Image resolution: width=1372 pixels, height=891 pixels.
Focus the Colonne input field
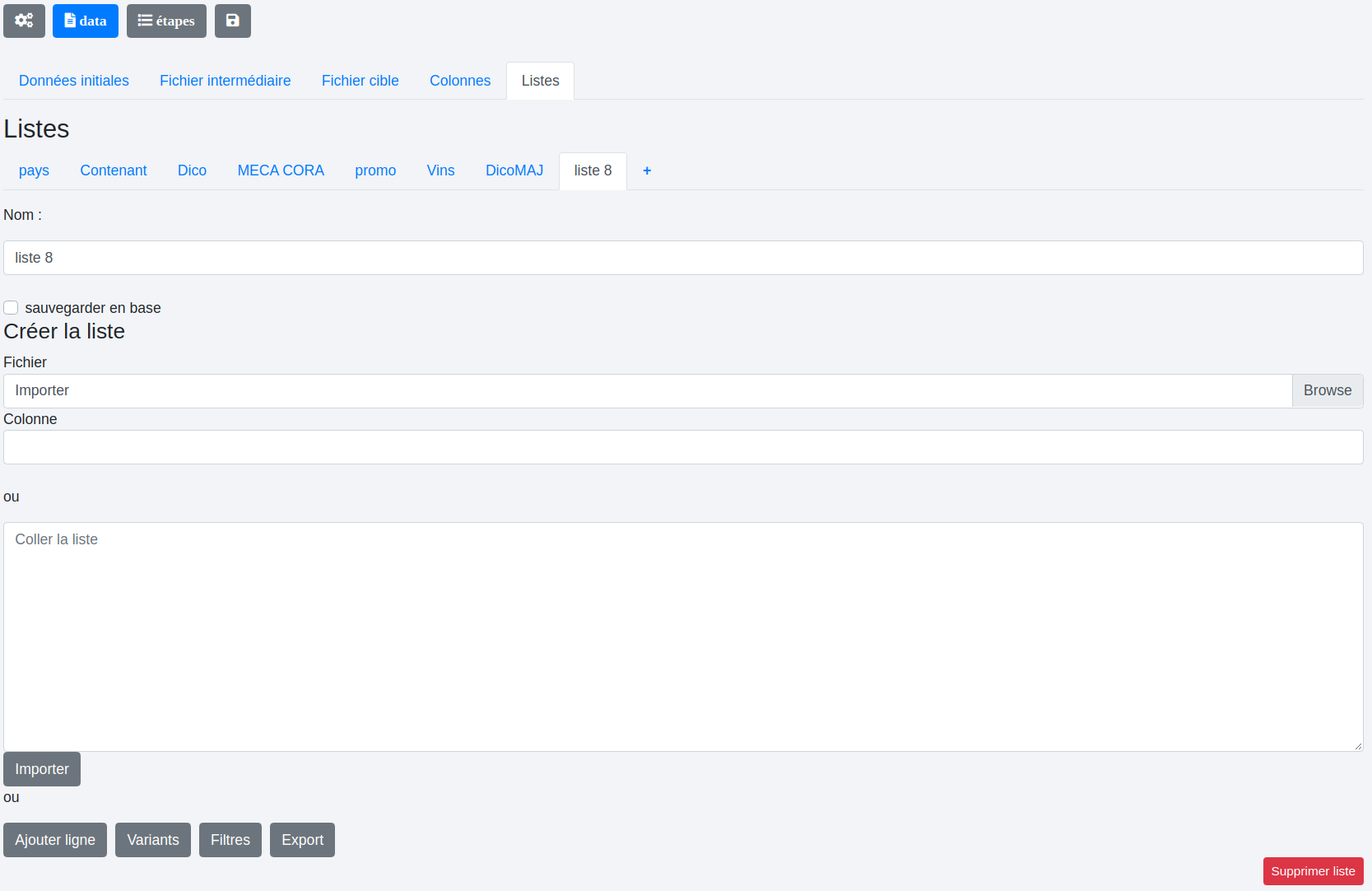pos(683,447)
